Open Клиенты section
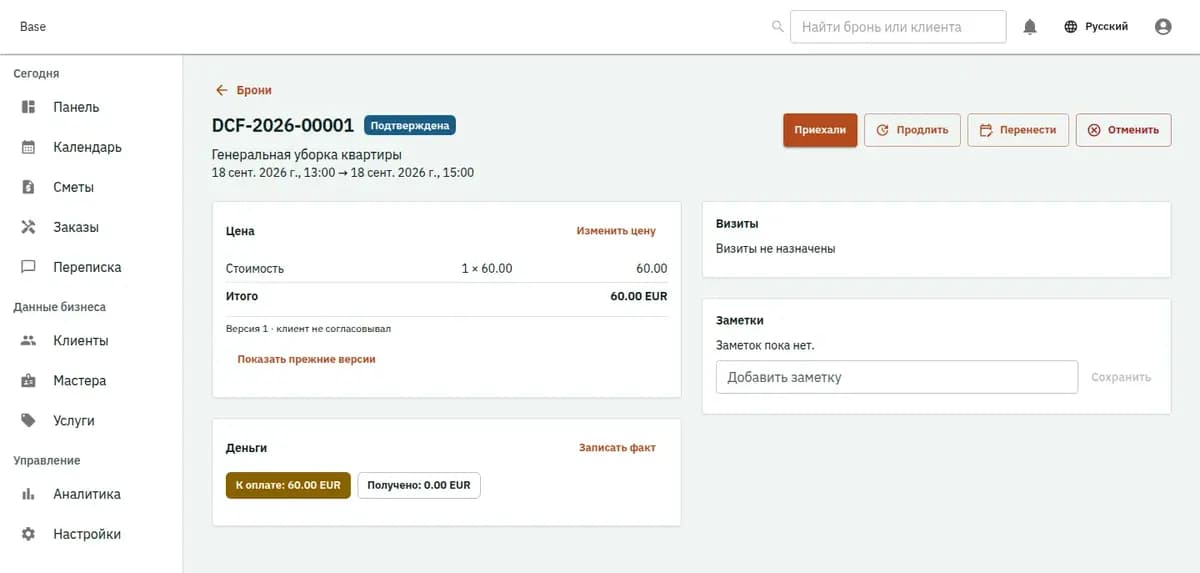The image size is (1200, 573). [91, 341]
